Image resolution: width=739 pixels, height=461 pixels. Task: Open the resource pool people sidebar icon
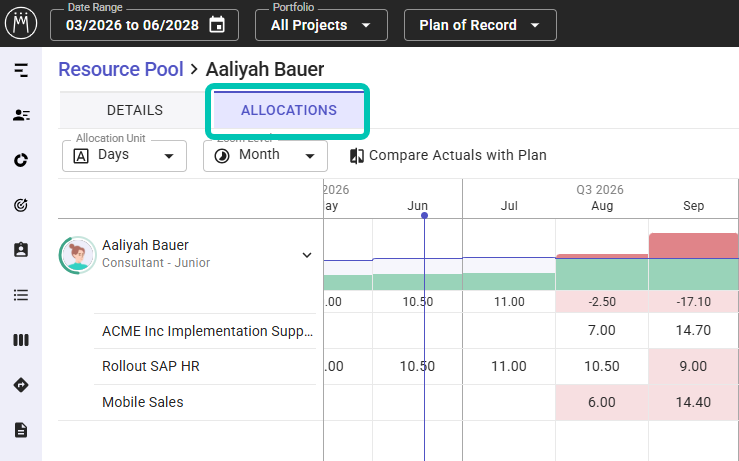tap(21, 115)
